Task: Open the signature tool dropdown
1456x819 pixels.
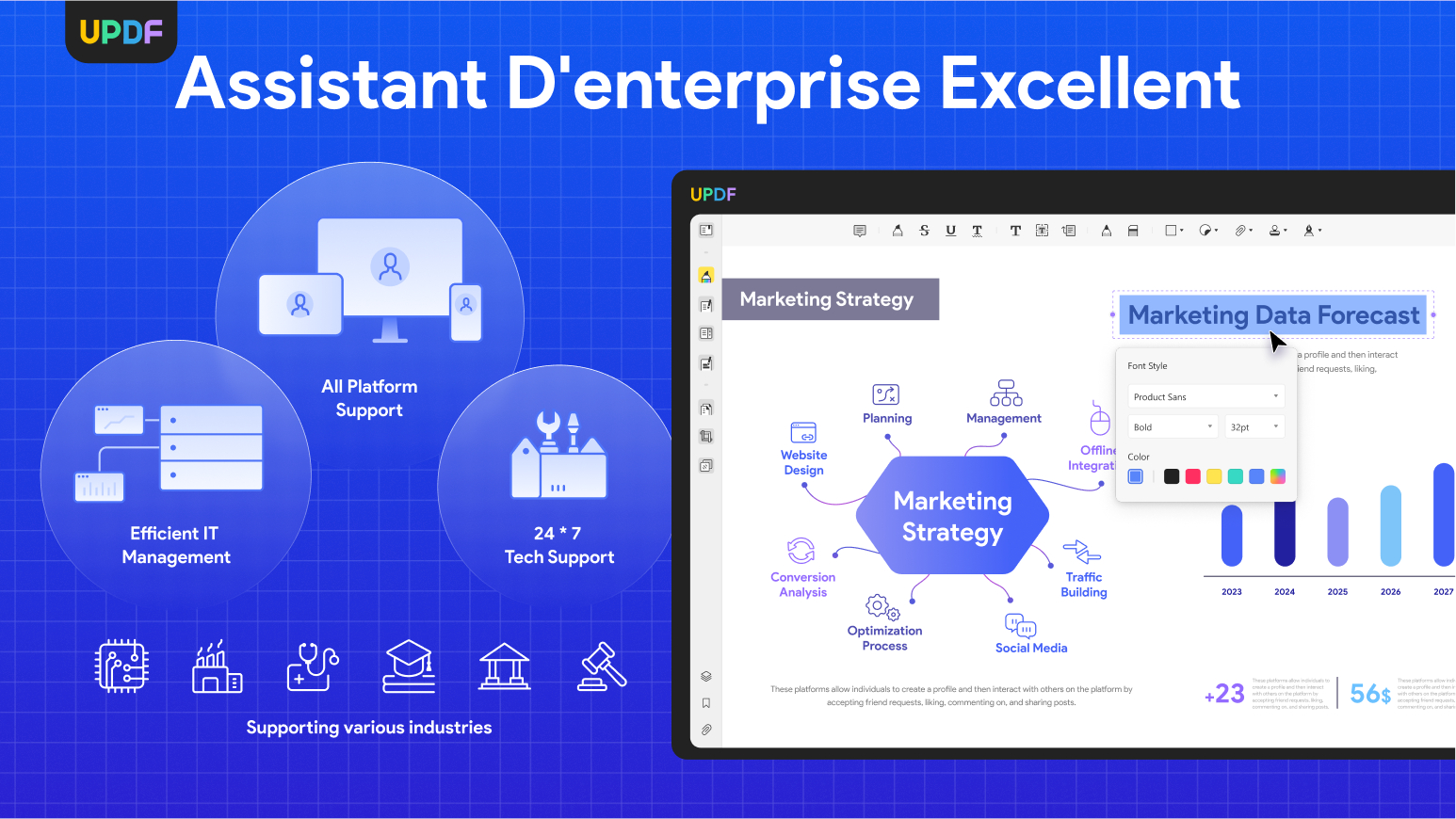Action: pos(1312,231)
